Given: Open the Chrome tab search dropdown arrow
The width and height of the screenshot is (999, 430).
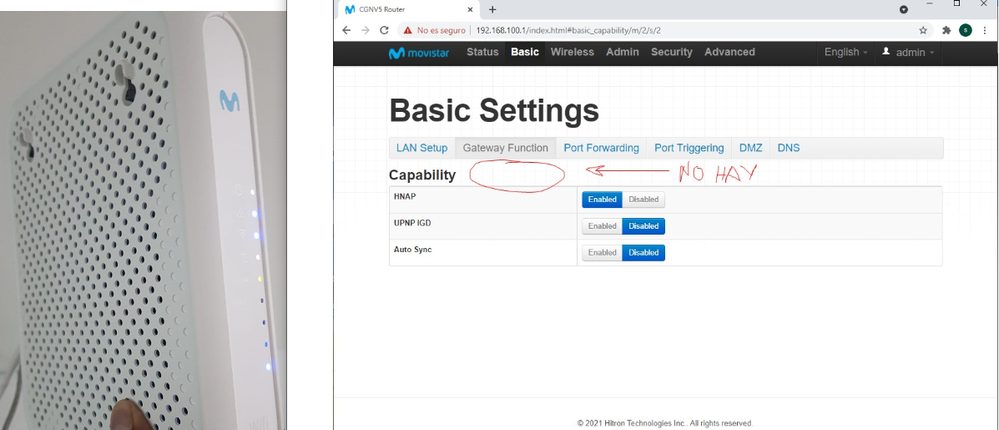Looking at the screenshot, I should 904,9.
